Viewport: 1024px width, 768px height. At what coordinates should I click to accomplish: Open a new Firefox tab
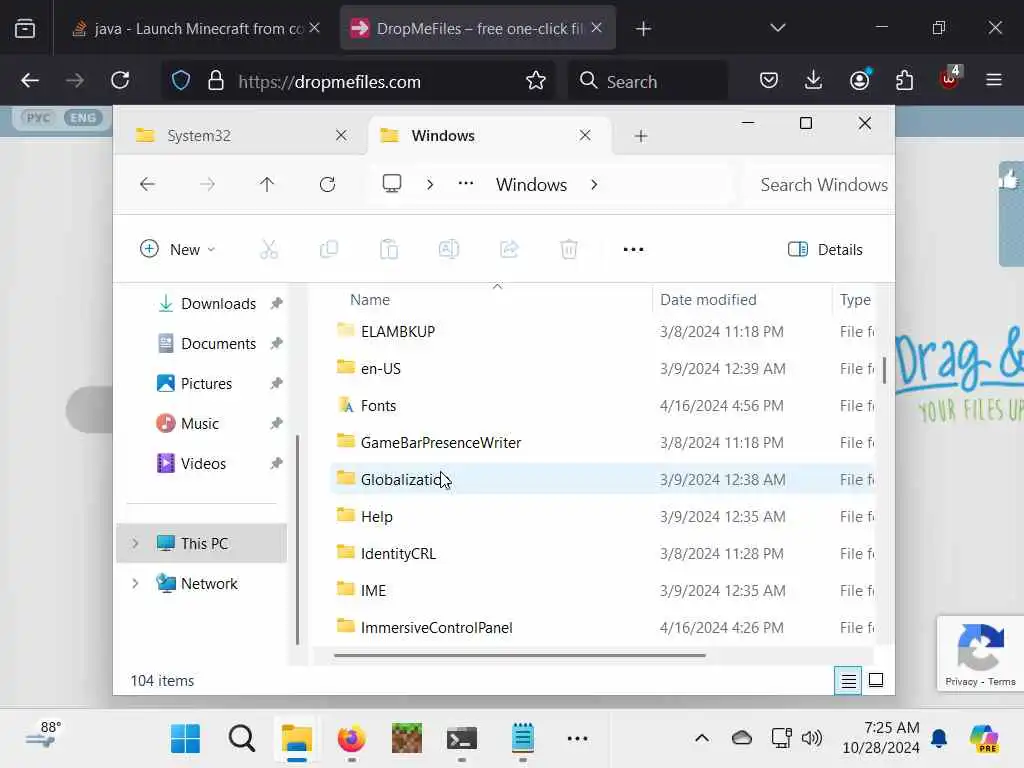643,29
